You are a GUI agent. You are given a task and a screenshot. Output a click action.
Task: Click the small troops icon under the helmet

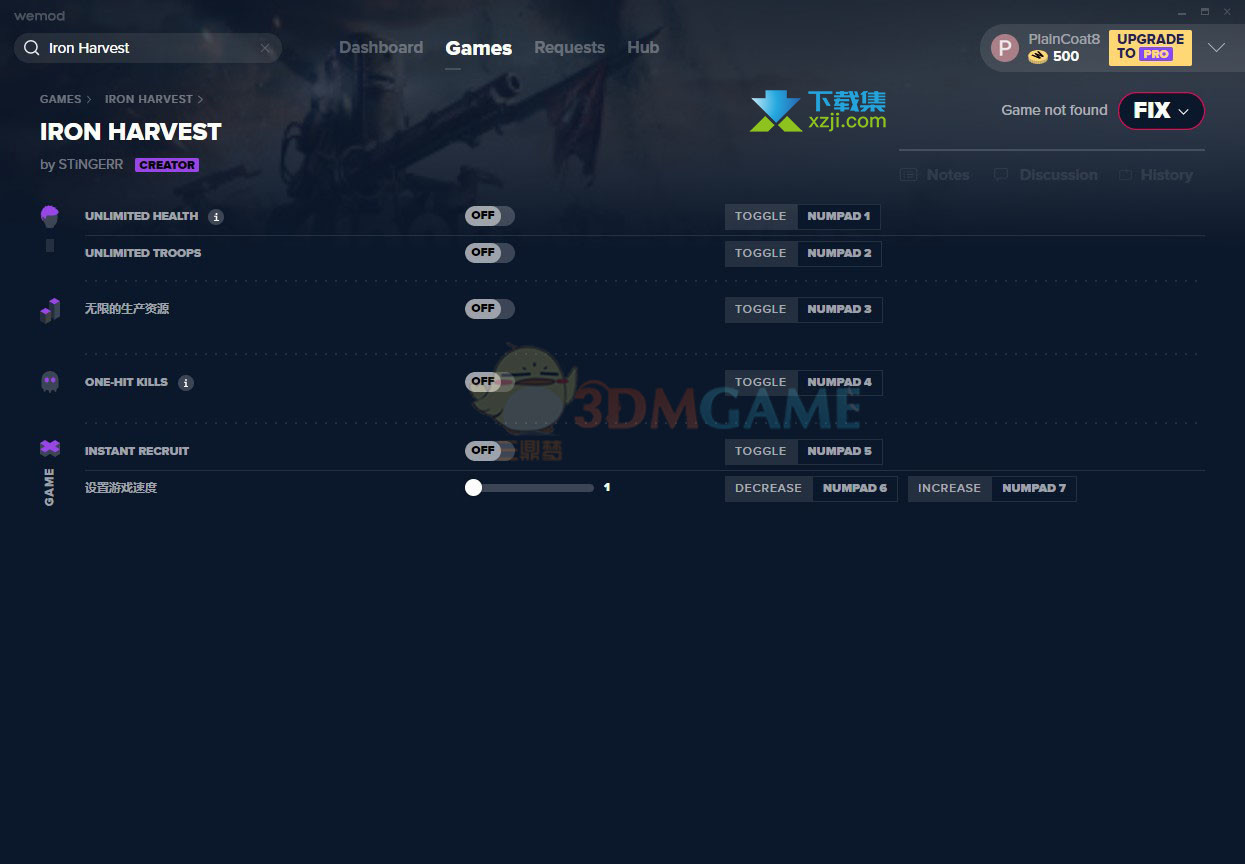click(50, 245)
